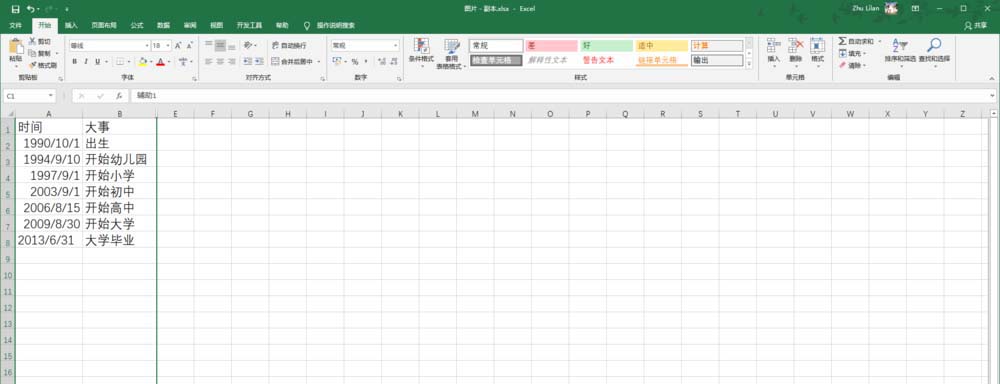Open Format as Table (套用表格格式)
Image resolution: width=1000 pixels, height=384 pixels.
[452, 54]
